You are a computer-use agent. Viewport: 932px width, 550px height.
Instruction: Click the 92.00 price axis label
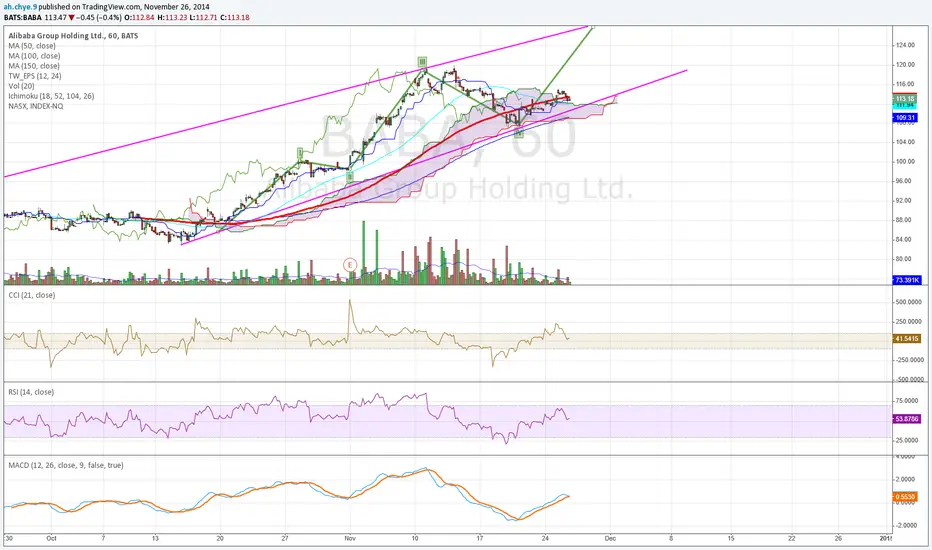(x=903, y=200)
